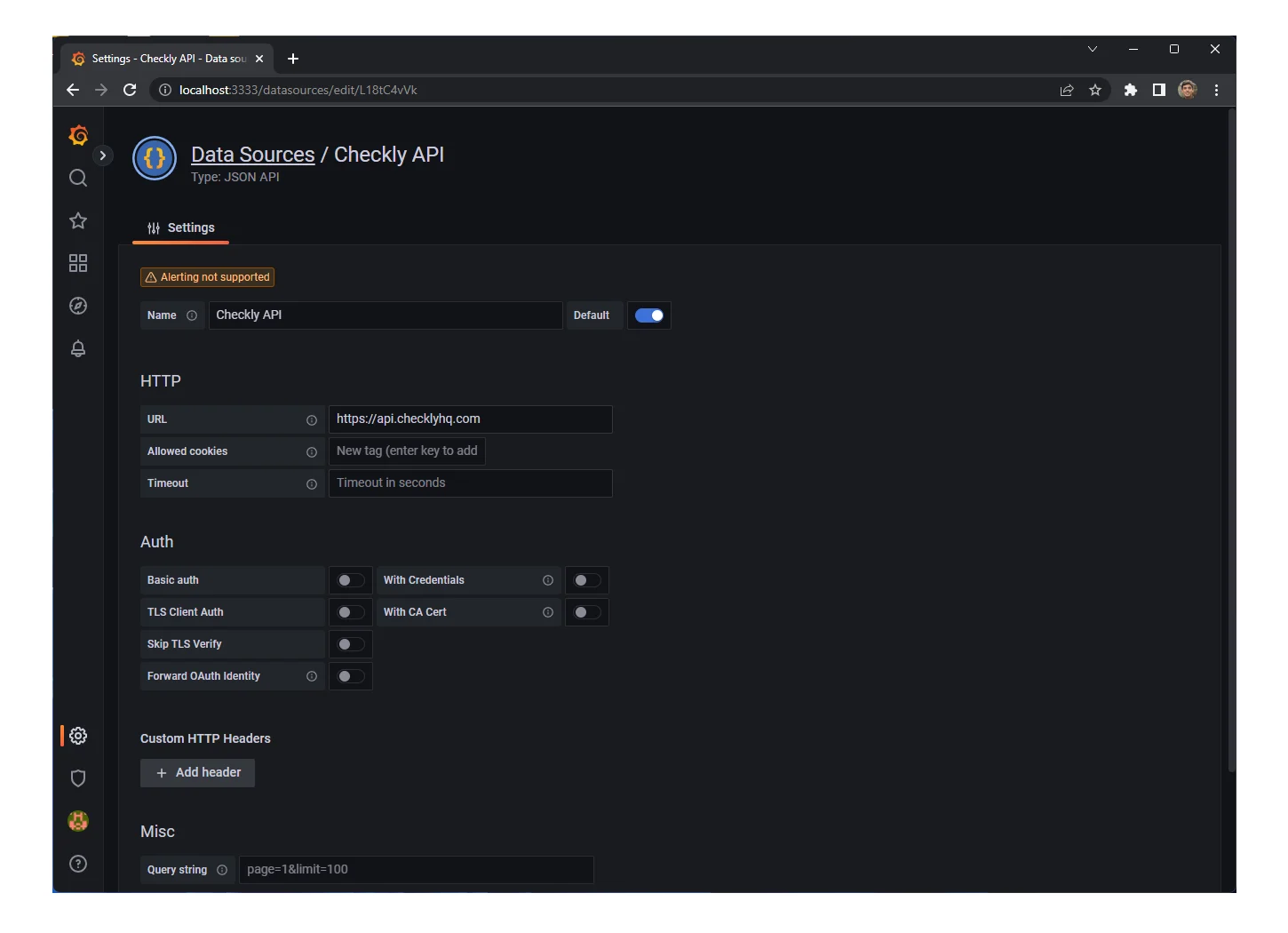Screen dimensions: 1288x933
Task: Show info tooltip for With Credentials
Action: pos(548,580)
